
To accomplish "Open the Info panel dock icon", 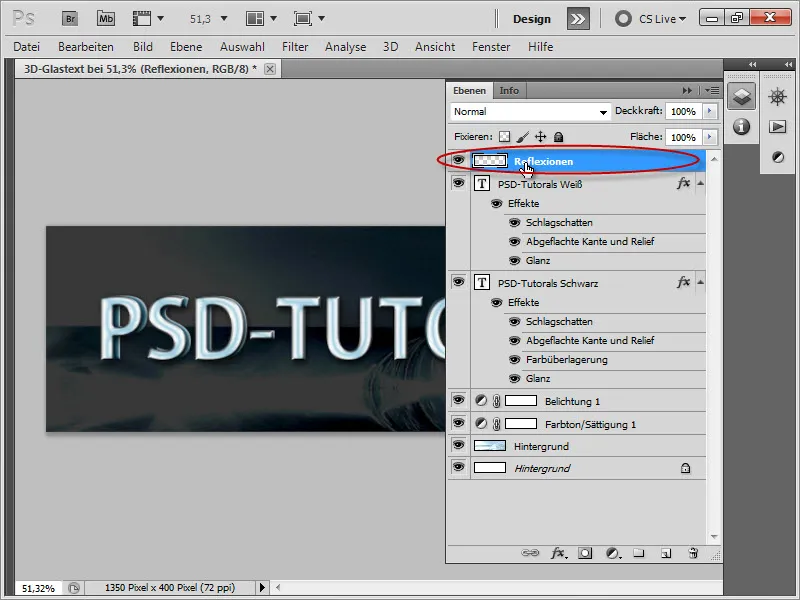I will click(x=741, y=126).
